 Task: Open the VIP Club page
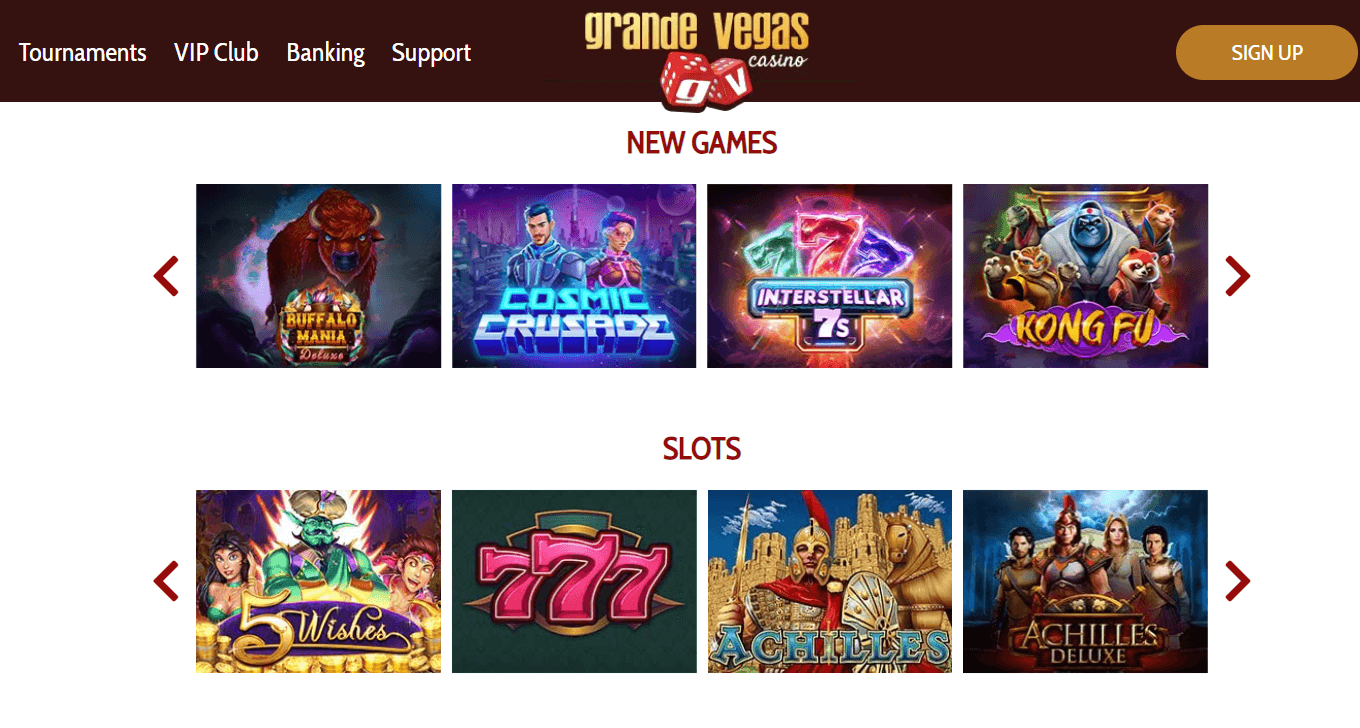coord(216,52)
